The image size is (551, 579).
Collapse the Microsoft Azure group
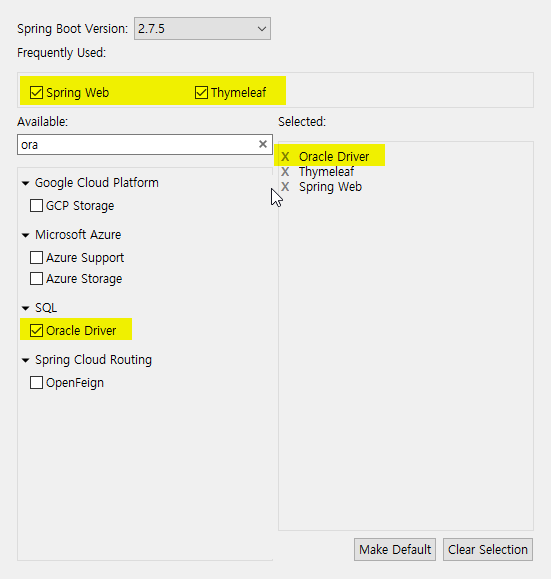coord(25,235)
